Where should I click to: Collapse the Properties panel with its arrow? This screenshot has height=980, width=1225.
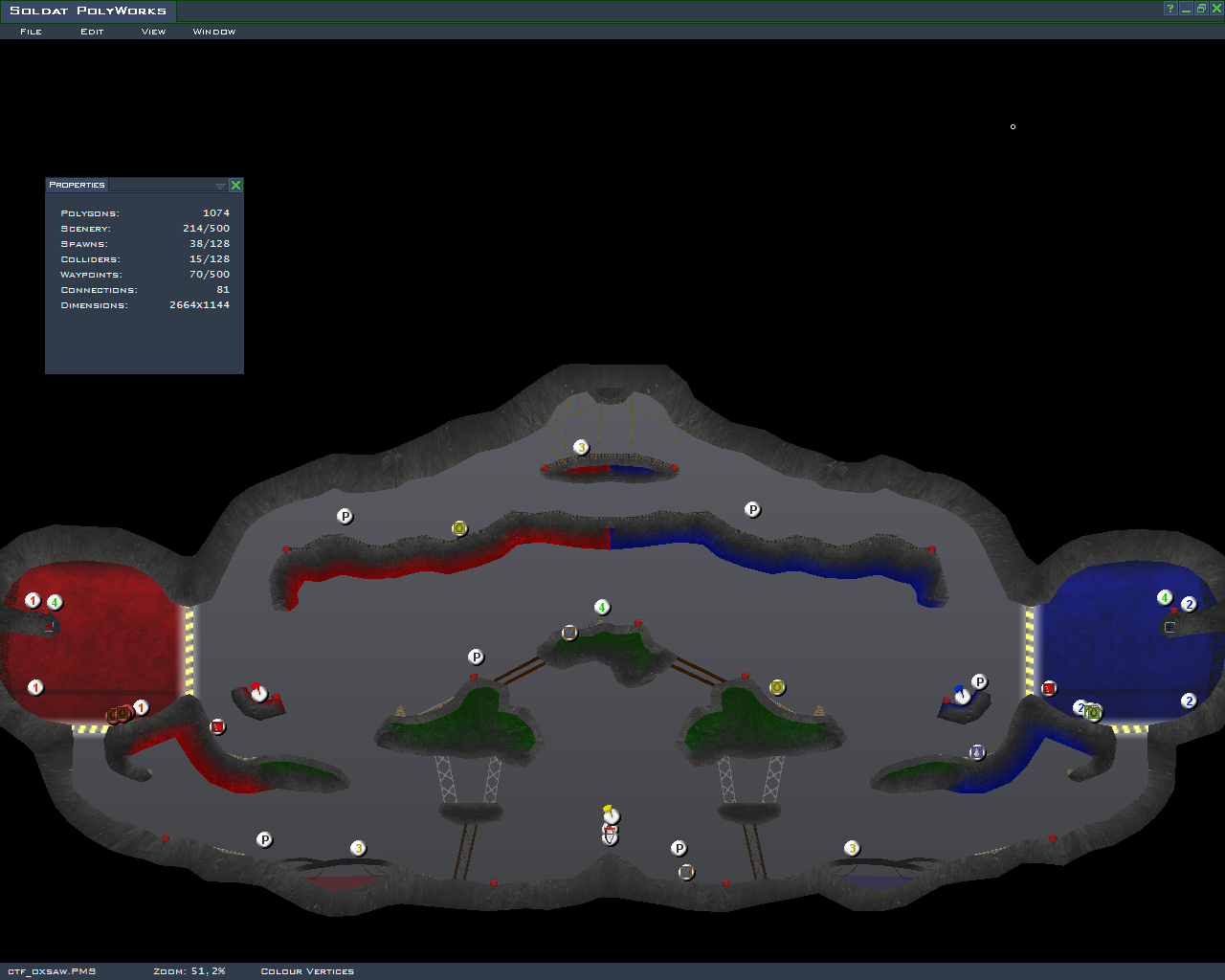[220, 186]
